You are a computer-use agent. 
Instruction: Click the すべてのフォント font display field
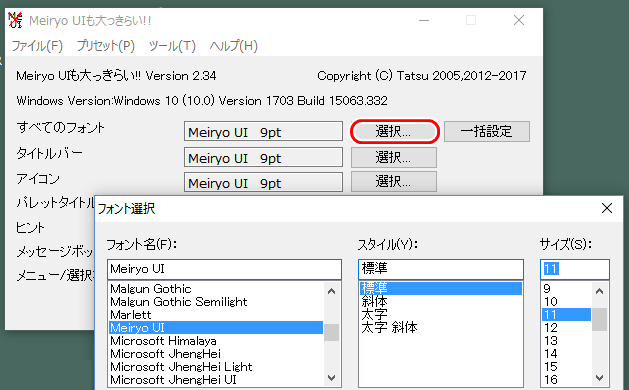tap(263, 131)
